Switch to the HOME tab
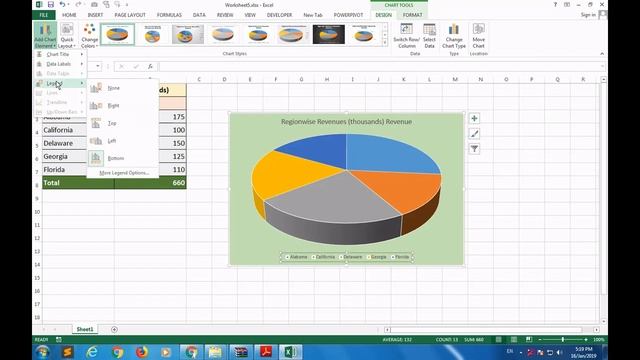This screenshot has height=360, width=640. [69, 15]
